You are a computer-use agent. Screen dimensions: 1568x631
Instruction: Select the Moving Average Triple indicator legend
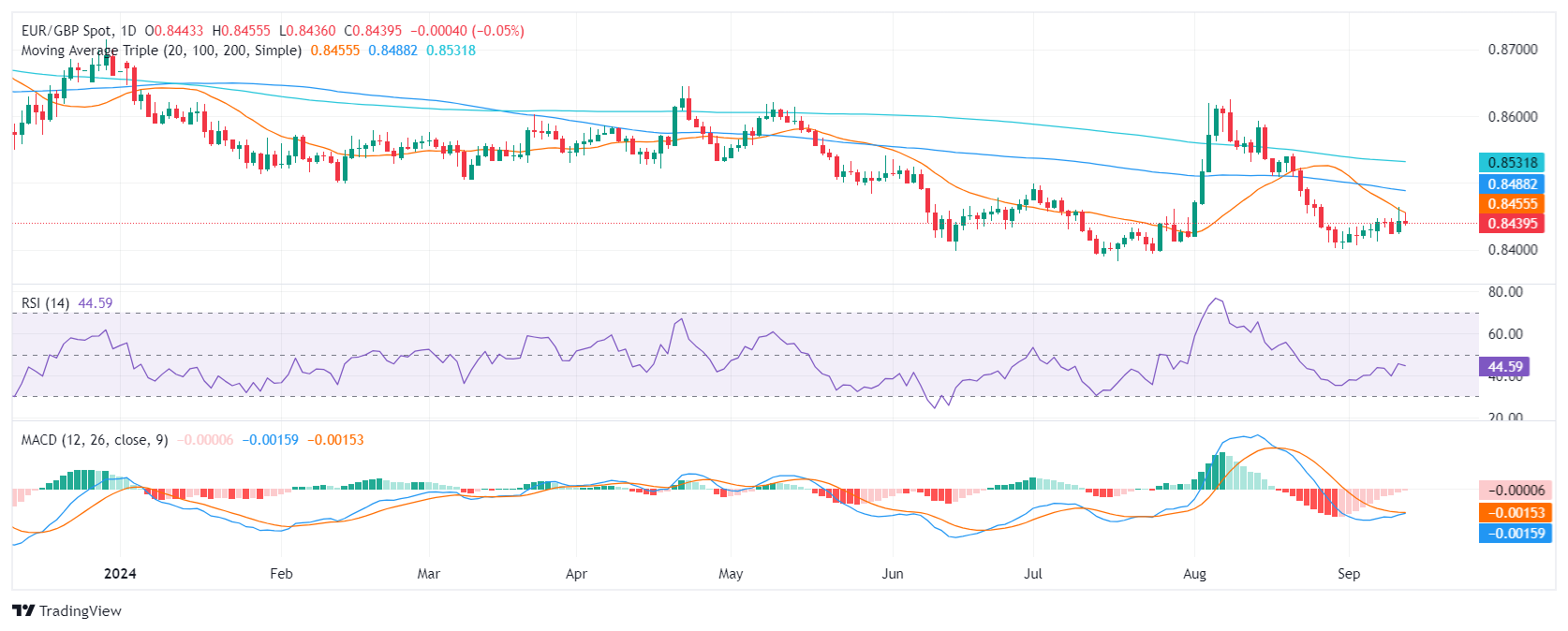pyautogui.click(x=161, y=51)
